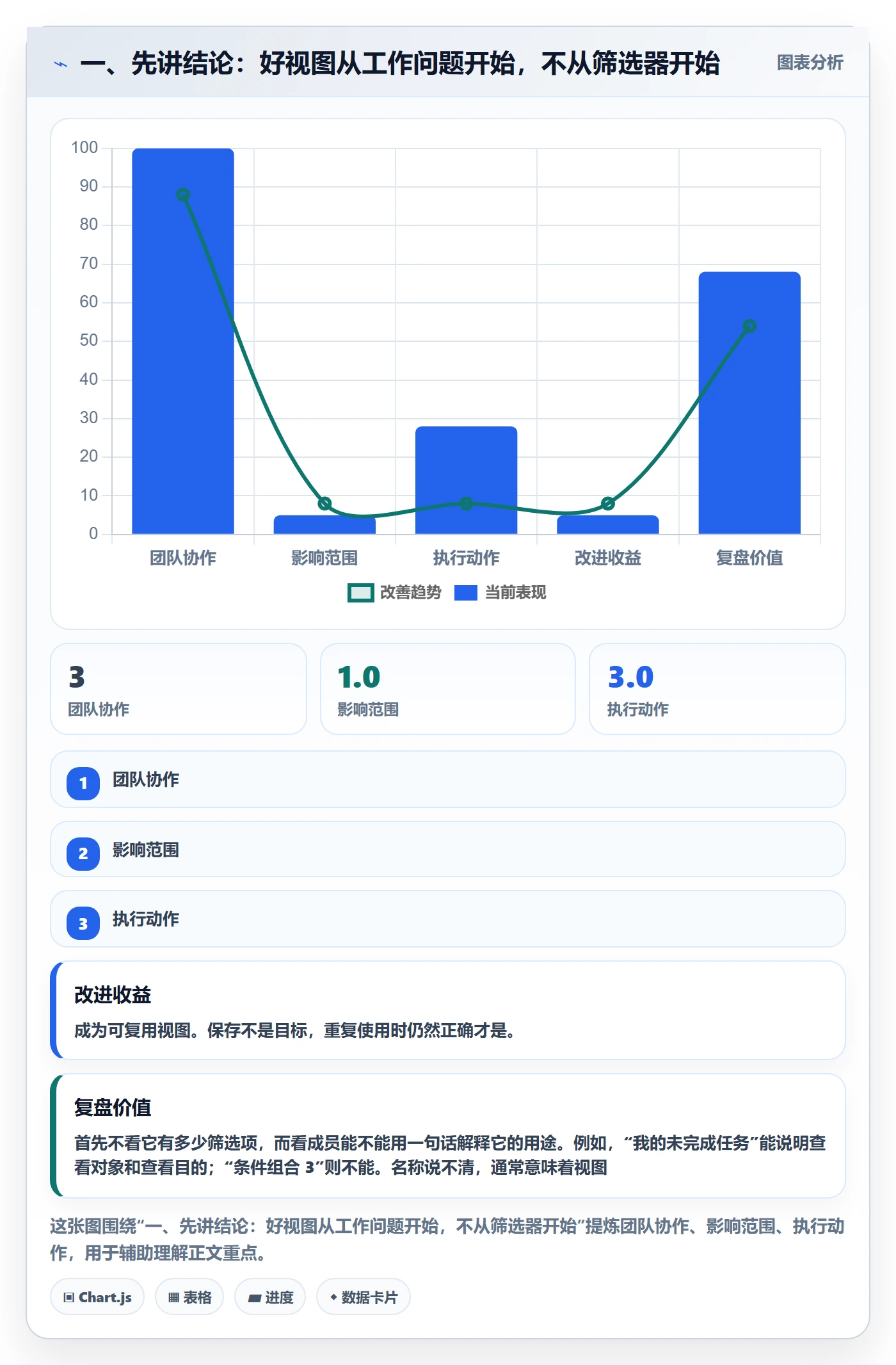
Task: Click the 当前表现 blue legend swatch
Action: [x=466, y=593]
